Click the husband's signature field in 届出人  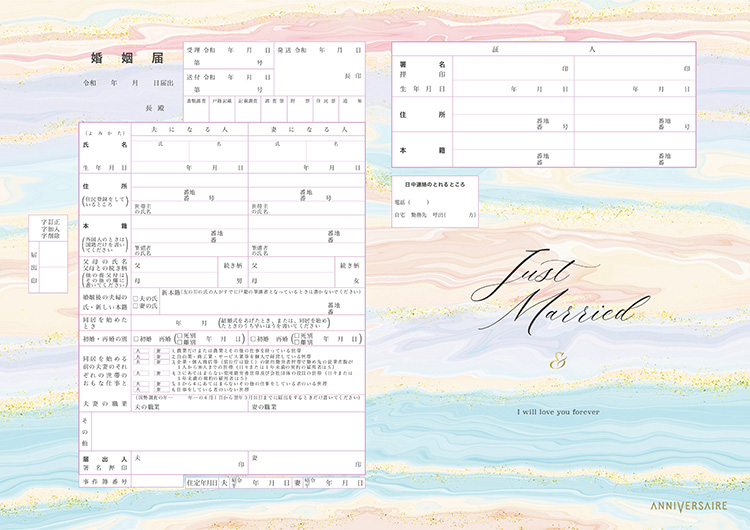tap(190, 463)
